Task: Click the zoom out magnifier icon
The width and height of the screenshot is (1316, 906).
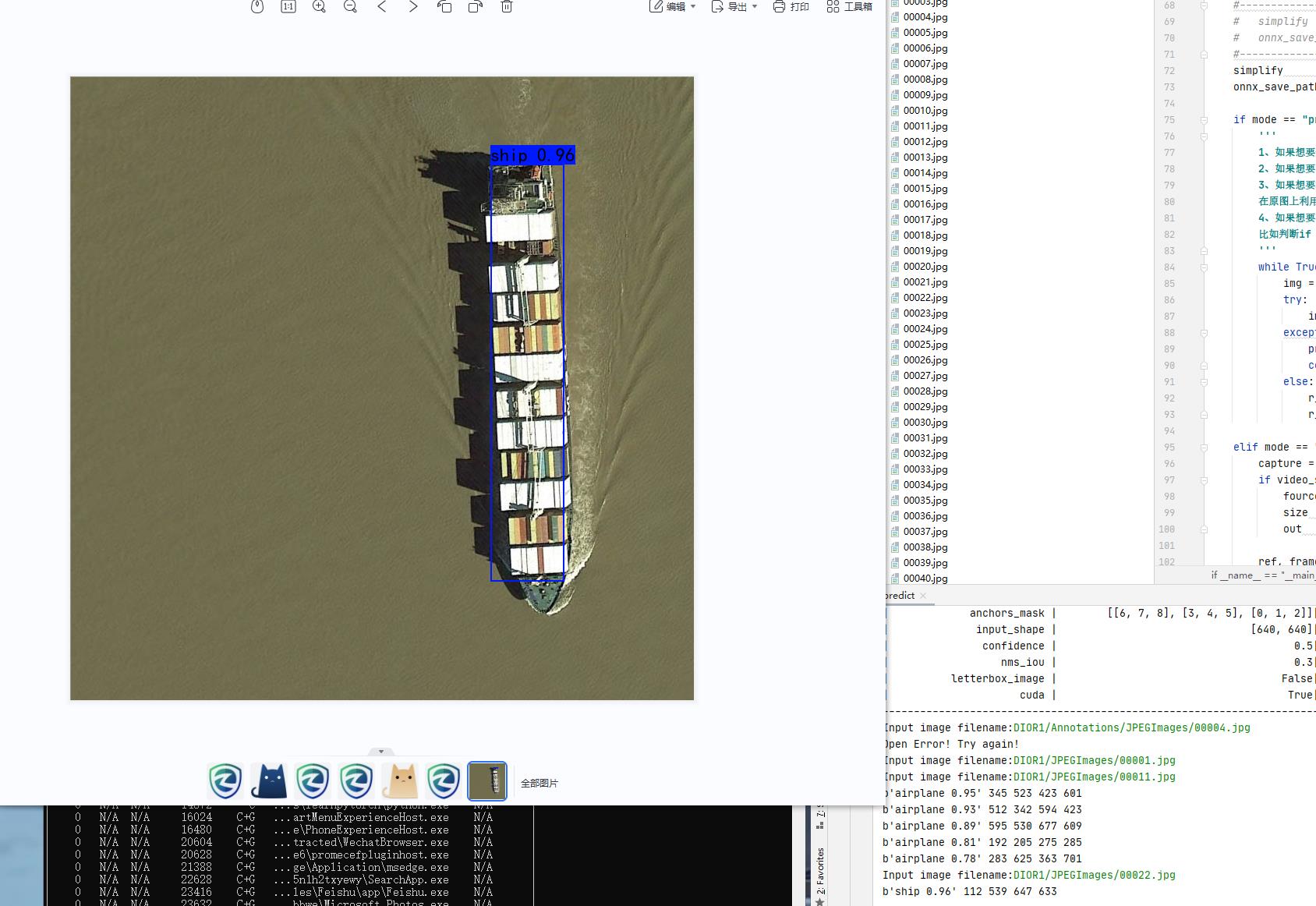Action: click(350, 6)
